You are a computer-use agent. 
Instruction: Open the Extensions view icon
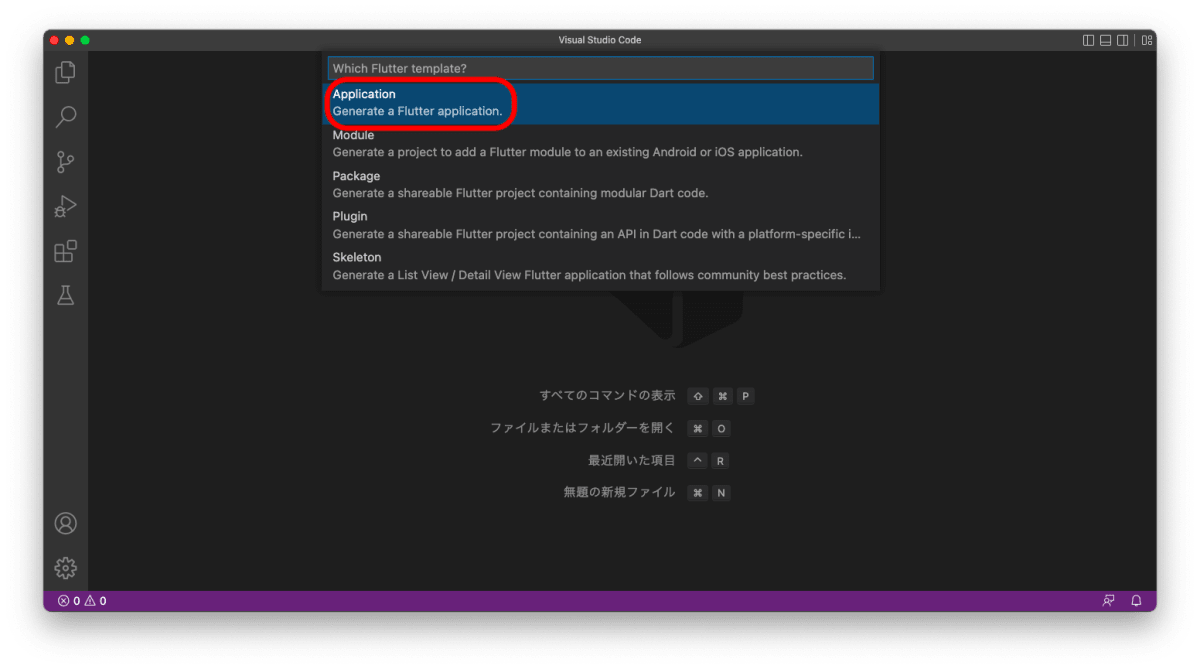click(65, 252)
